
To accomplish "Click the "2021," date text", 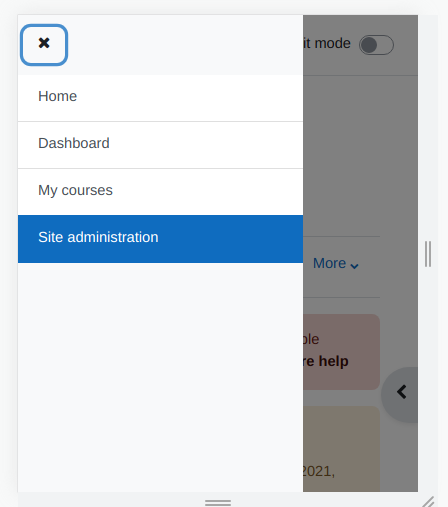I will [318, 471].
